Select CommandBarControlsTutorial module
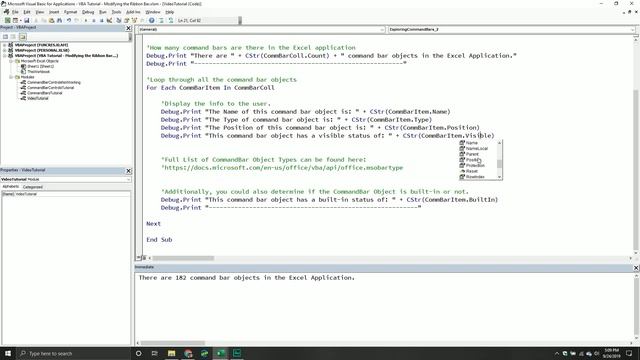The width and height of the screenshot is (640, 360). 50,87
